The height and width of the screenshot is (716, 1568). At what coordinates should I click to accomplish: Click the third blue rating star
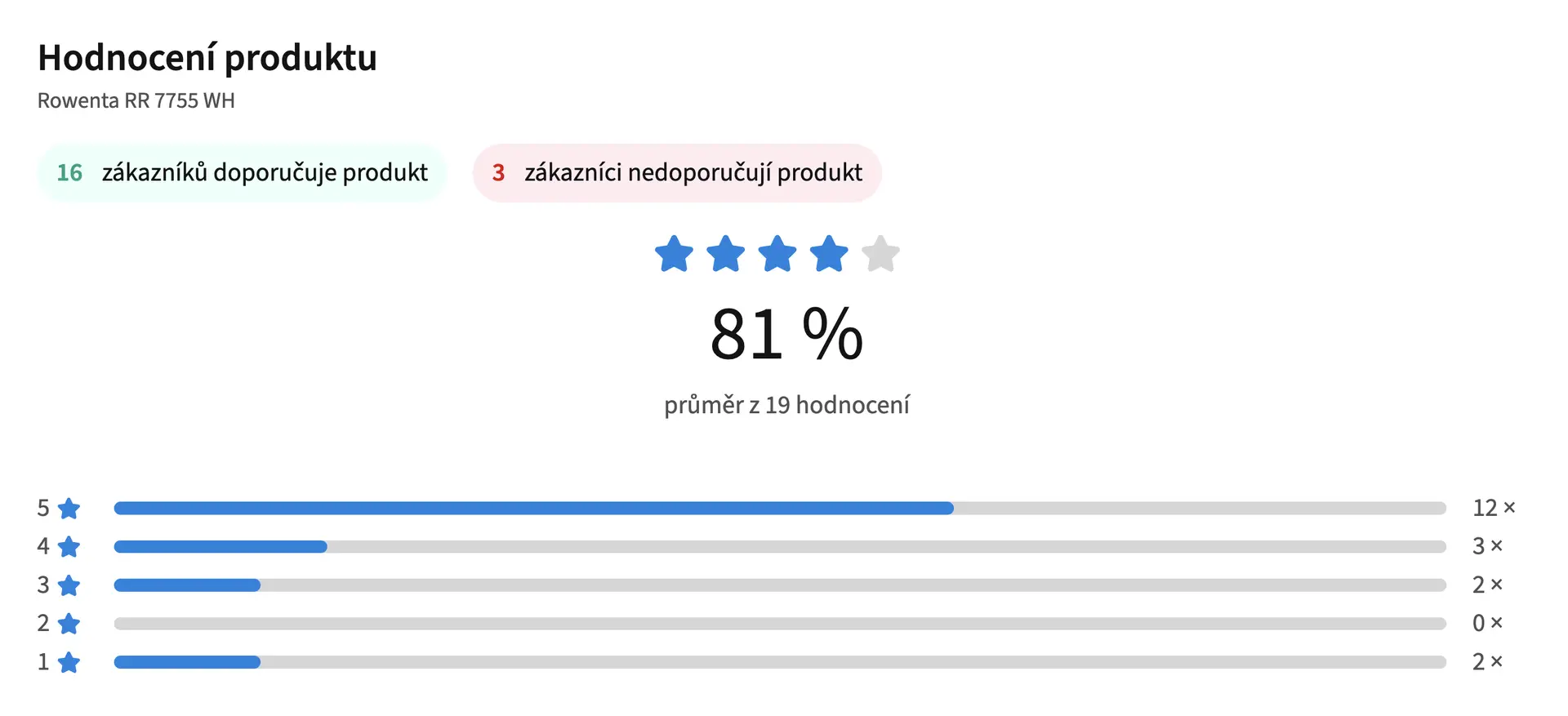(777, 254)
